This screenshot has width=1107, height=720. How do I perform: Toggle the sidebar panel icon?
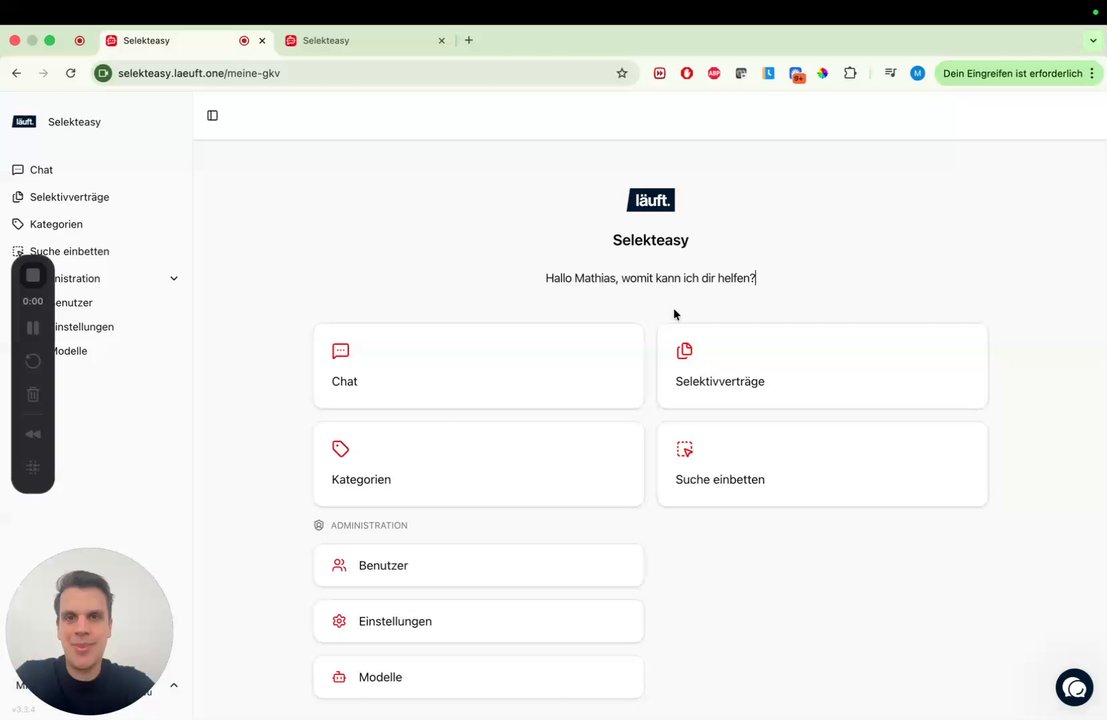tap(213, 116)
